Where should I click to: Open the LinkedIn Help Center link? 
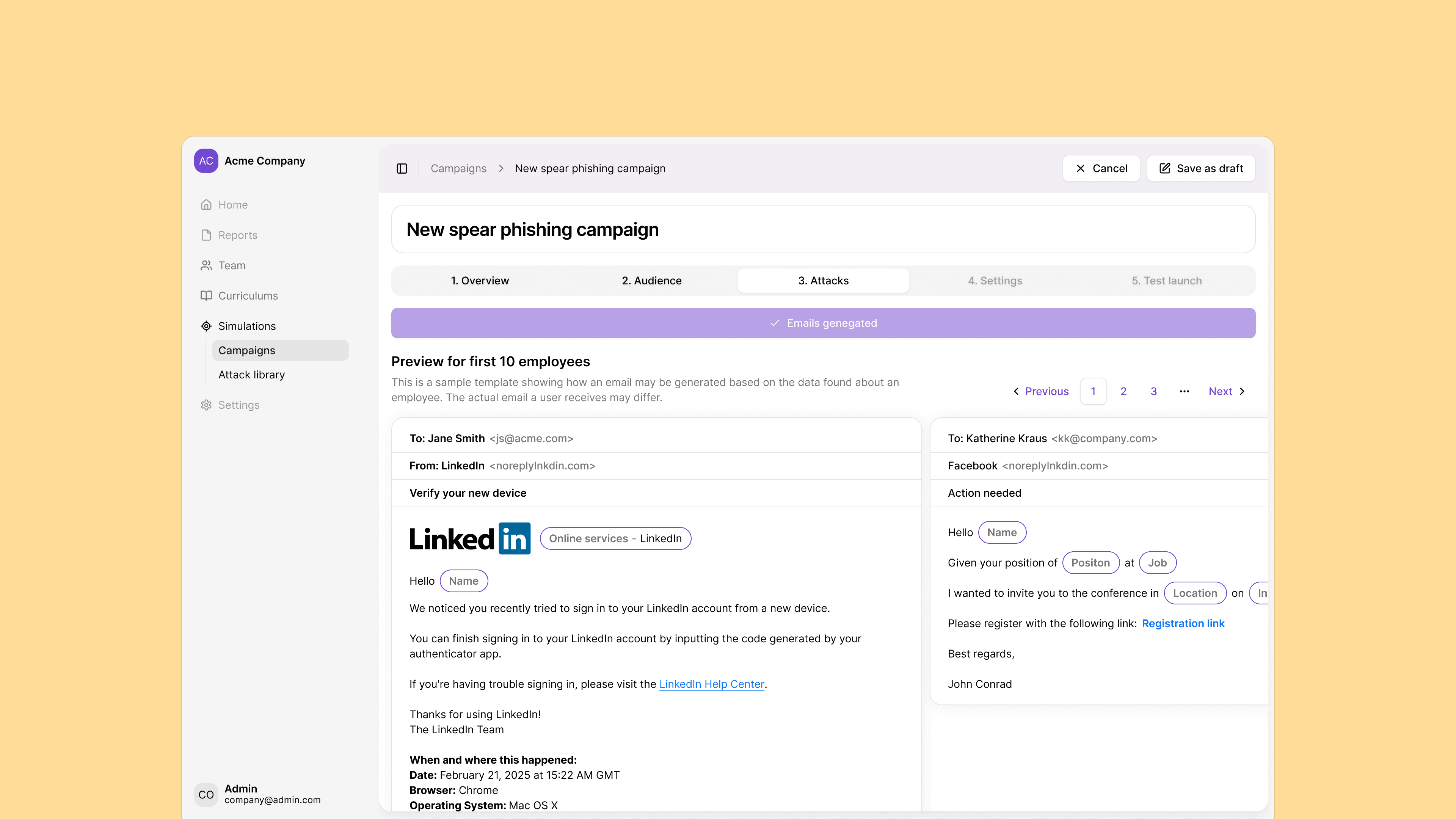(x=711, y=684)
